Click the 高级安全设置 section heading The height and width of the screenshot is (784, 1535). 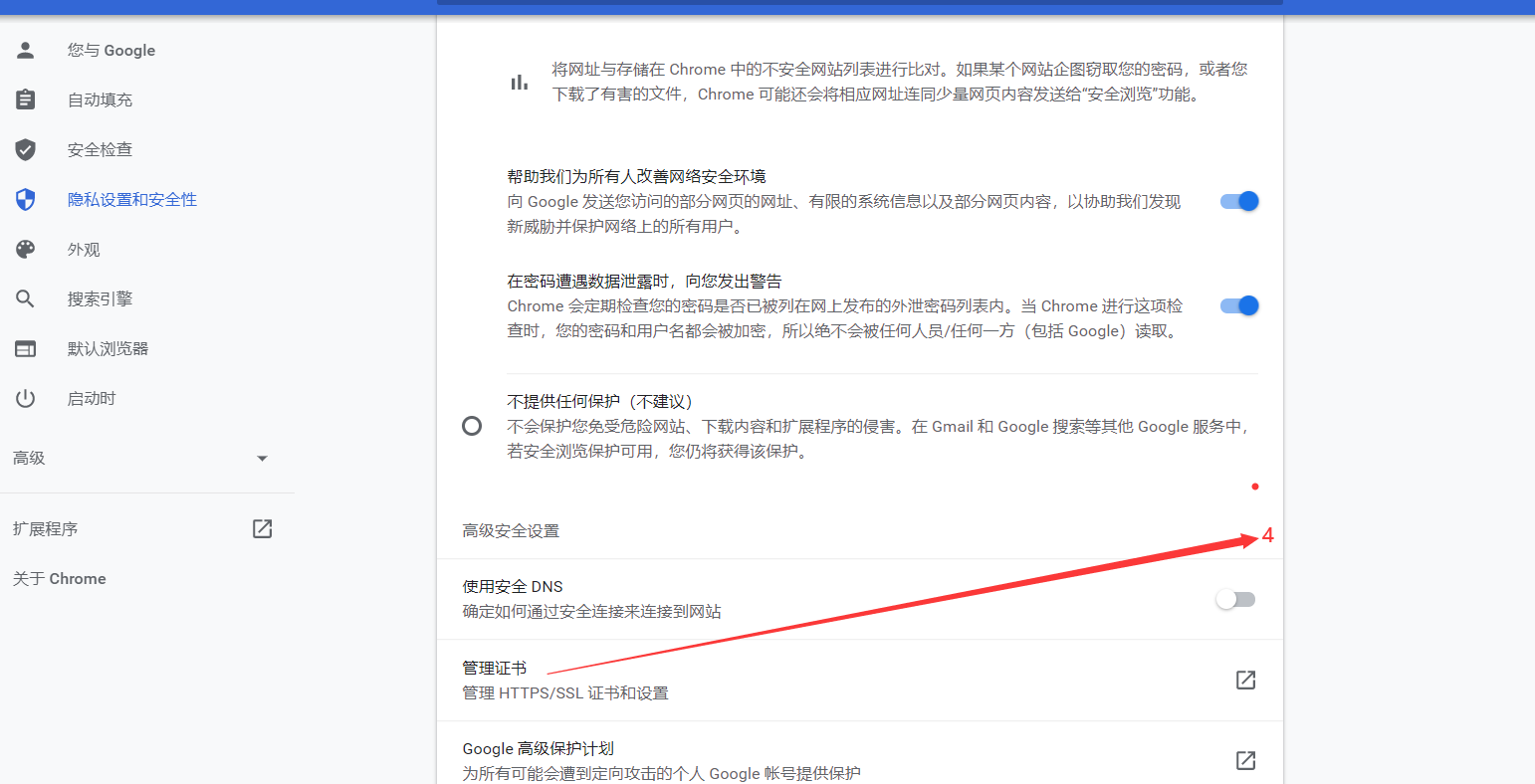click(x=511, y=530)
